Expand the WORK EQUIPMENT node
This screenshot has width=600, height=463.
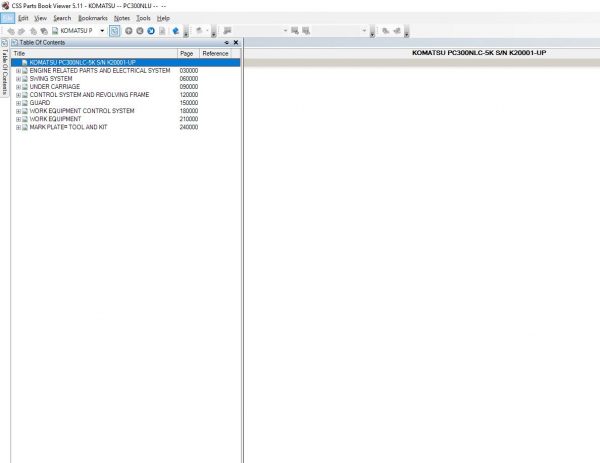pyautogui.click(x=18, y=119)
